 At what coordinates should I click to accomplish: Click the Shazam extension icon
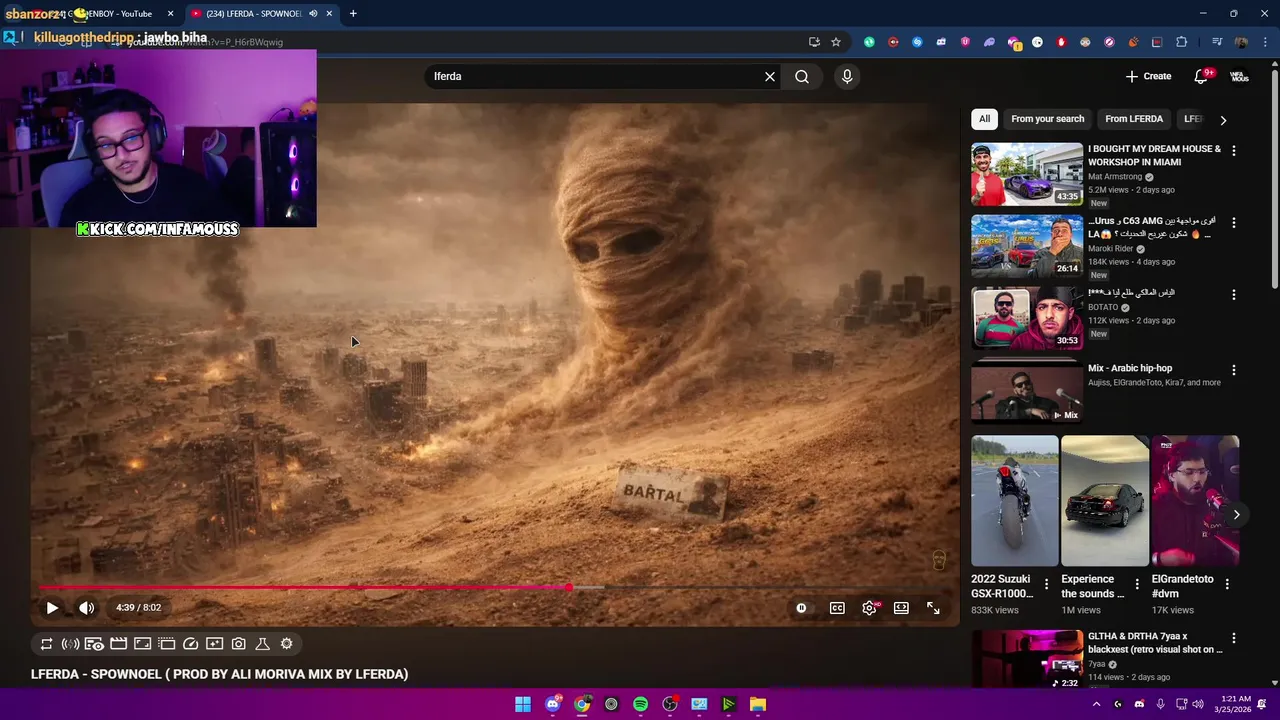[917, 42]
